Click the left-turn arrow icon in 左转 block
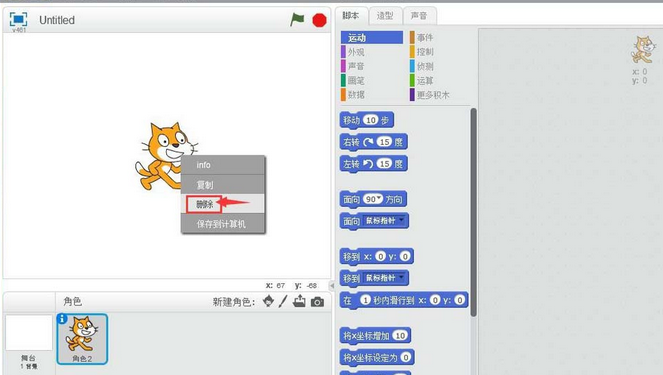The width and height of the screenshot is (663, 375). pyautogui.click(x=368, y=164)
